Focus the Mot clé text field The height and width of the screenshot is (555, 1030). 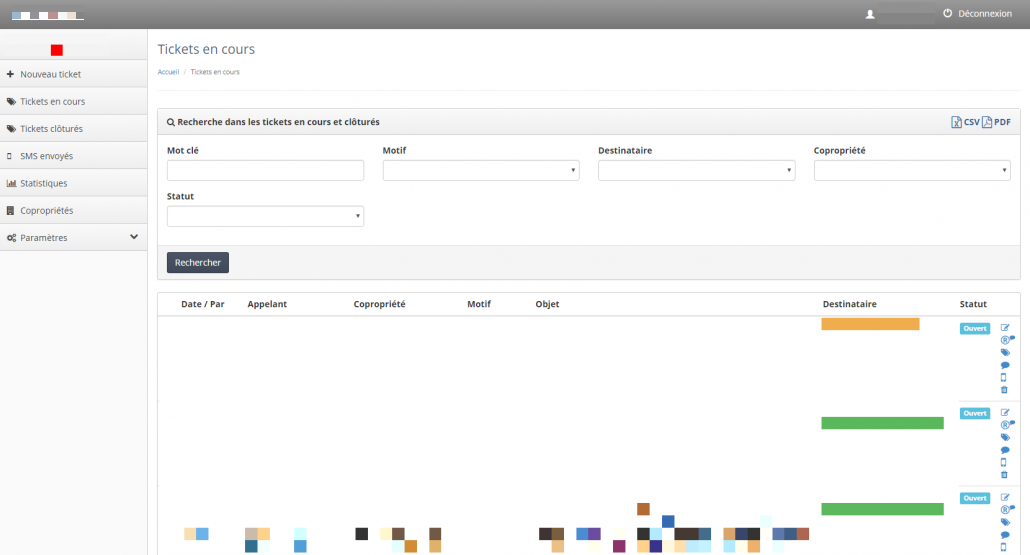265,171
